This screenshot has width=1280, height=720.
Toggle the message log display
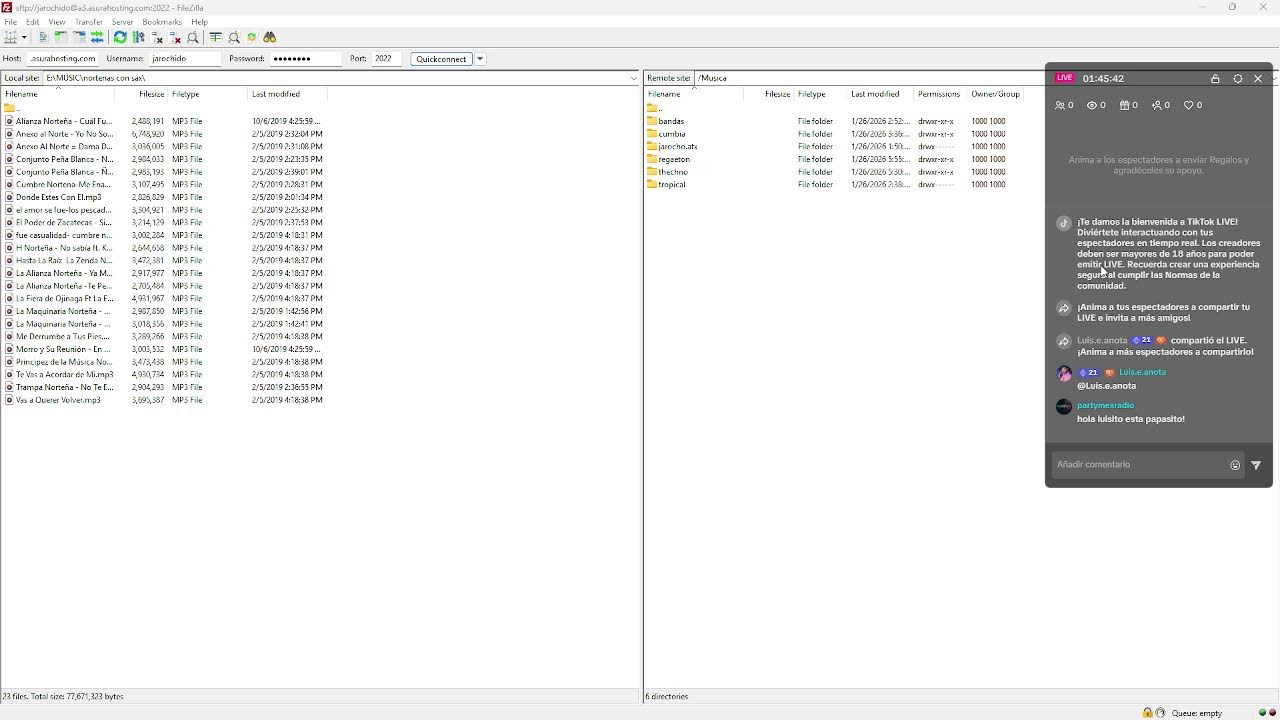click(x=43, y=37)
